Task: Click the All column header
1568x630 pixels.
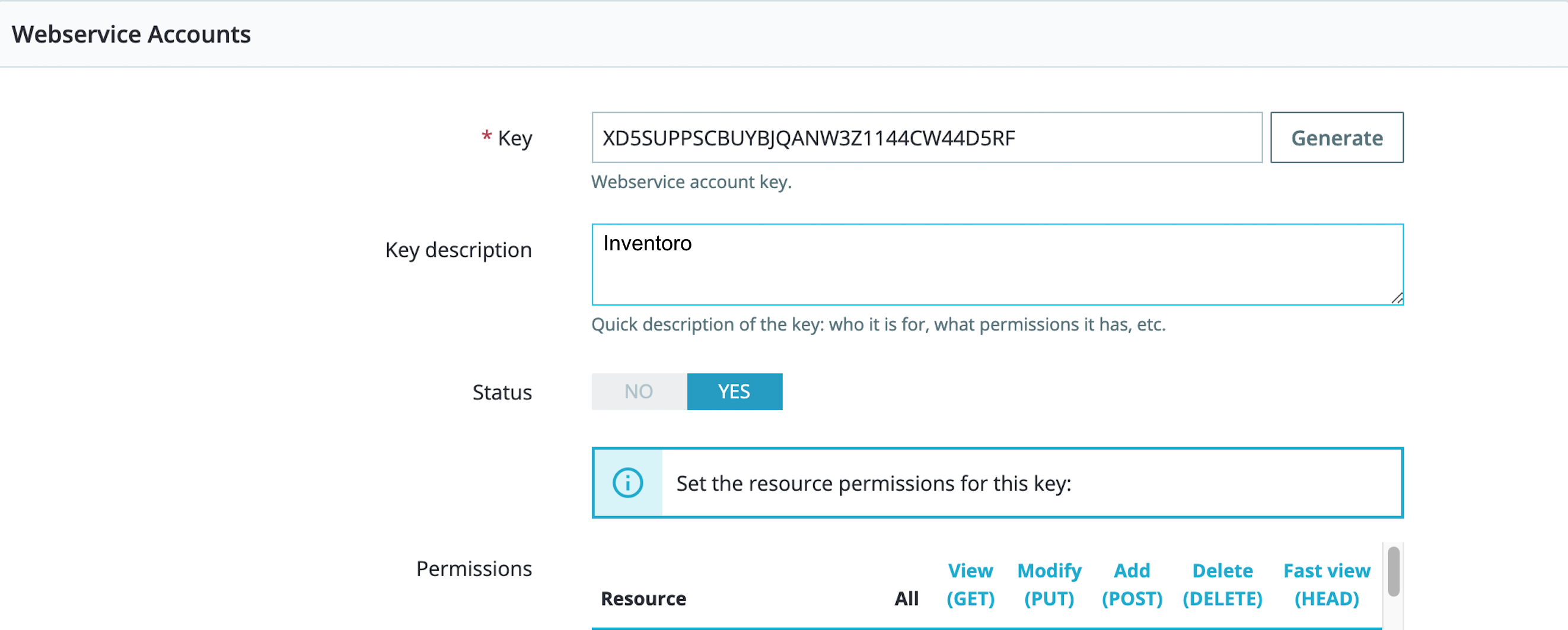Action: 906,599
